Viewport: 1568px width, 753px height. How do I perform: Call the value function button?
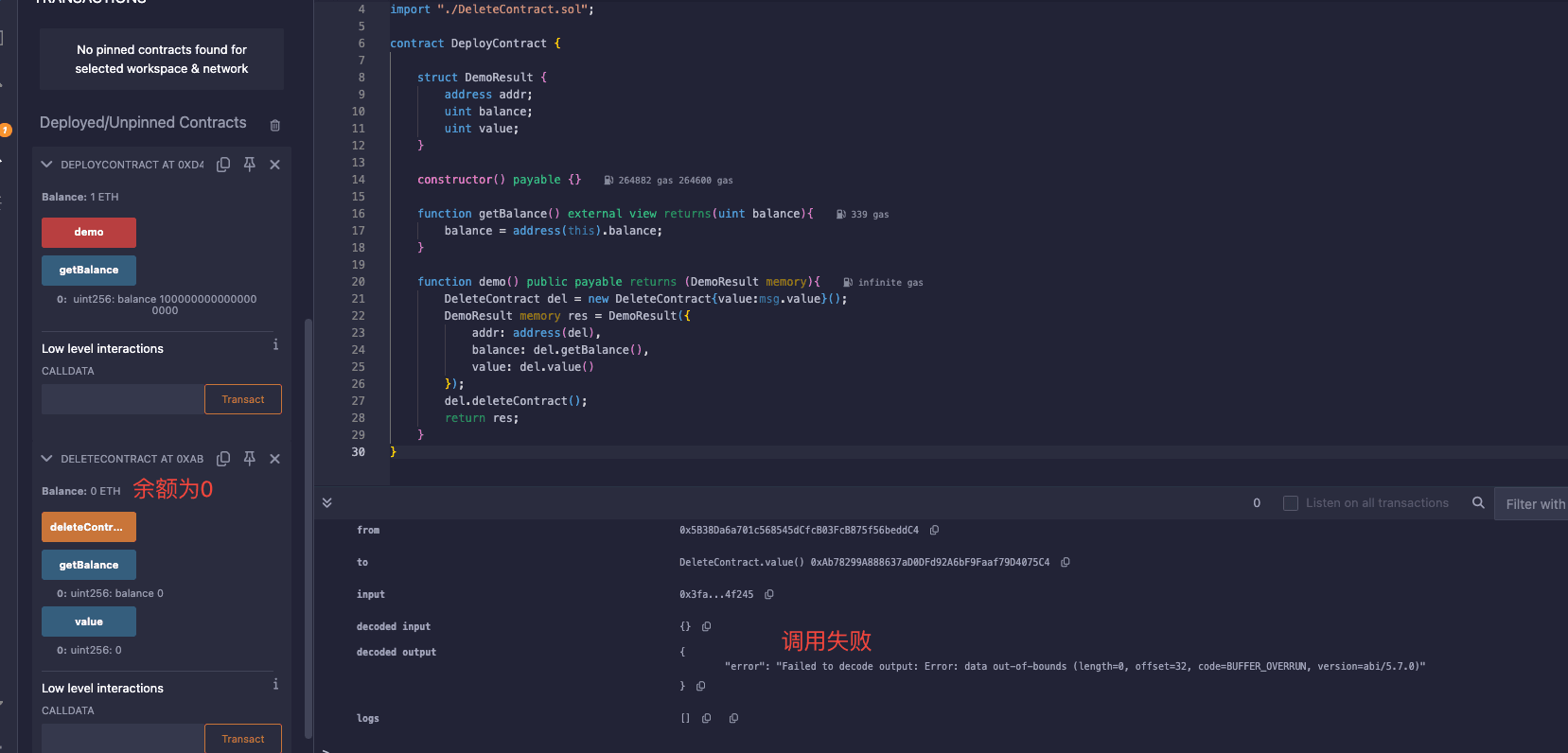[x=89, y=622]
